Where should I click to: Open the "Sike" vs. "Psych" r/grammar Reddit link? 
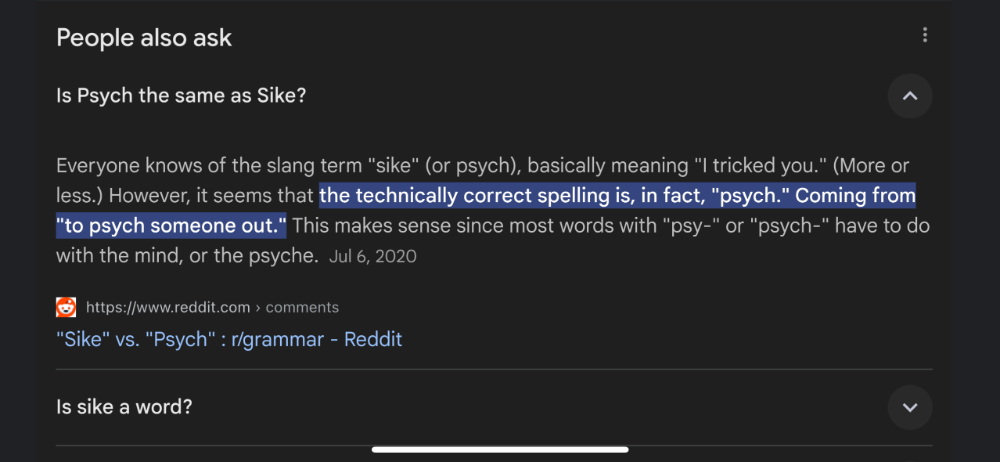pyautogui.click(x=229, y=339)
